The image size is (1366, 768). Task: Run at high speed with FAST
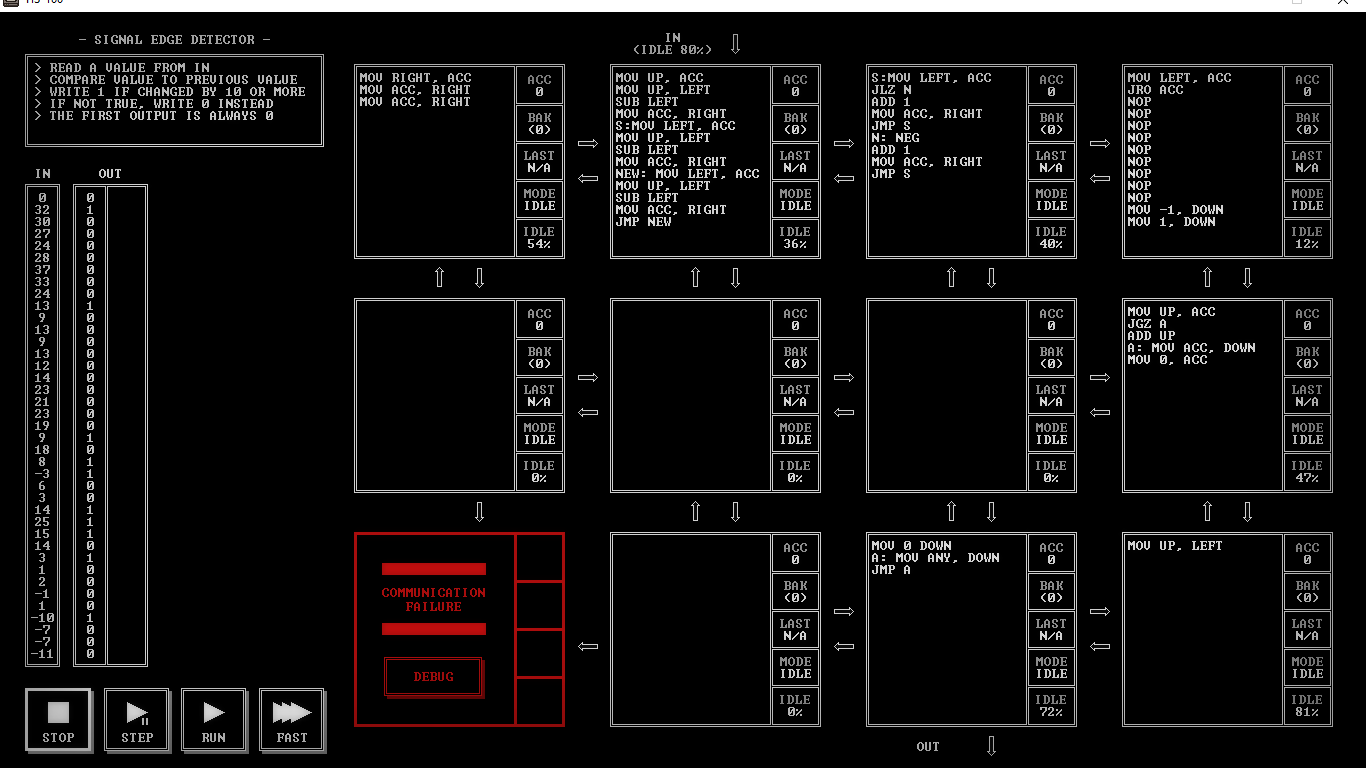pos(292,720)
